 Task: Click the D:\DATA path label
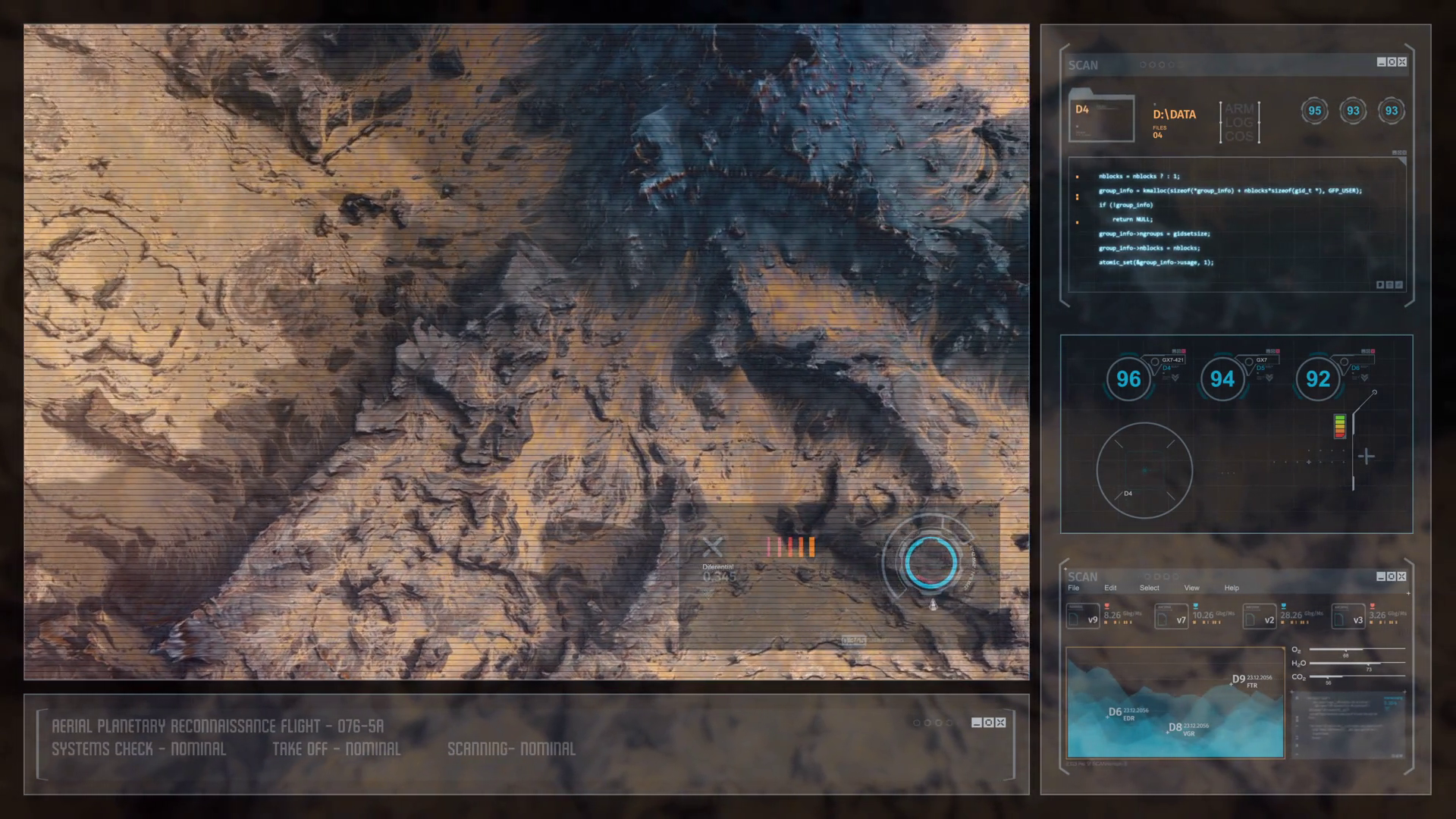tap(1174, 115)
